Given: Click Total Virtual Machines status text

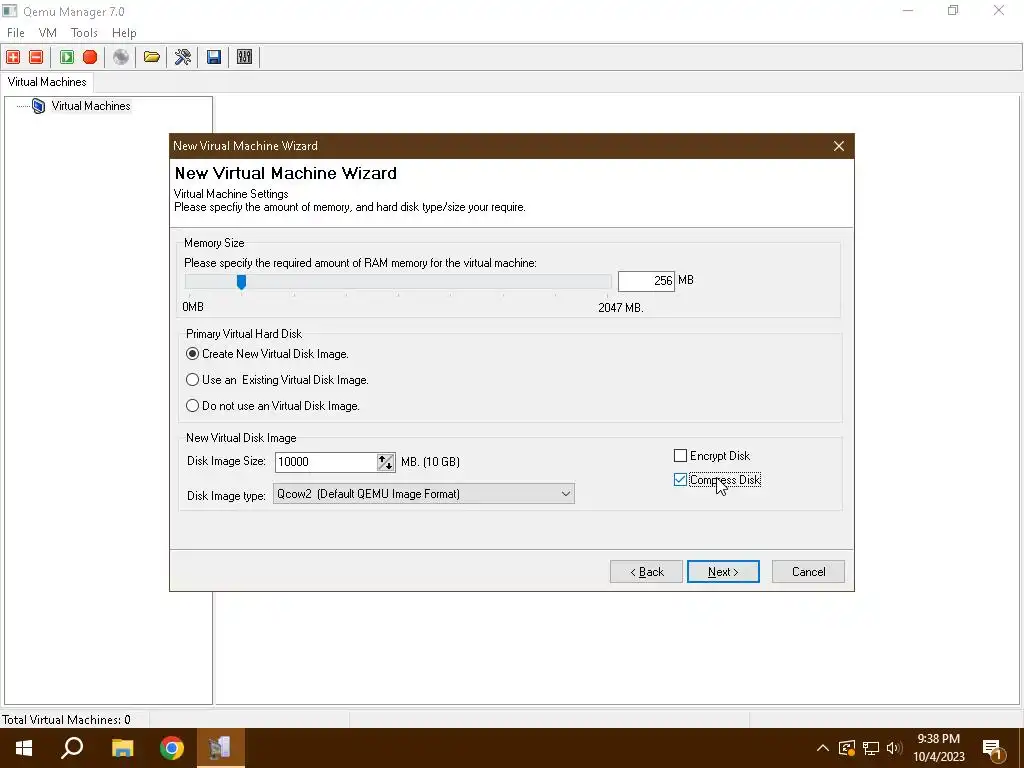Looking at the screenshot, I should tap(66, 720).
